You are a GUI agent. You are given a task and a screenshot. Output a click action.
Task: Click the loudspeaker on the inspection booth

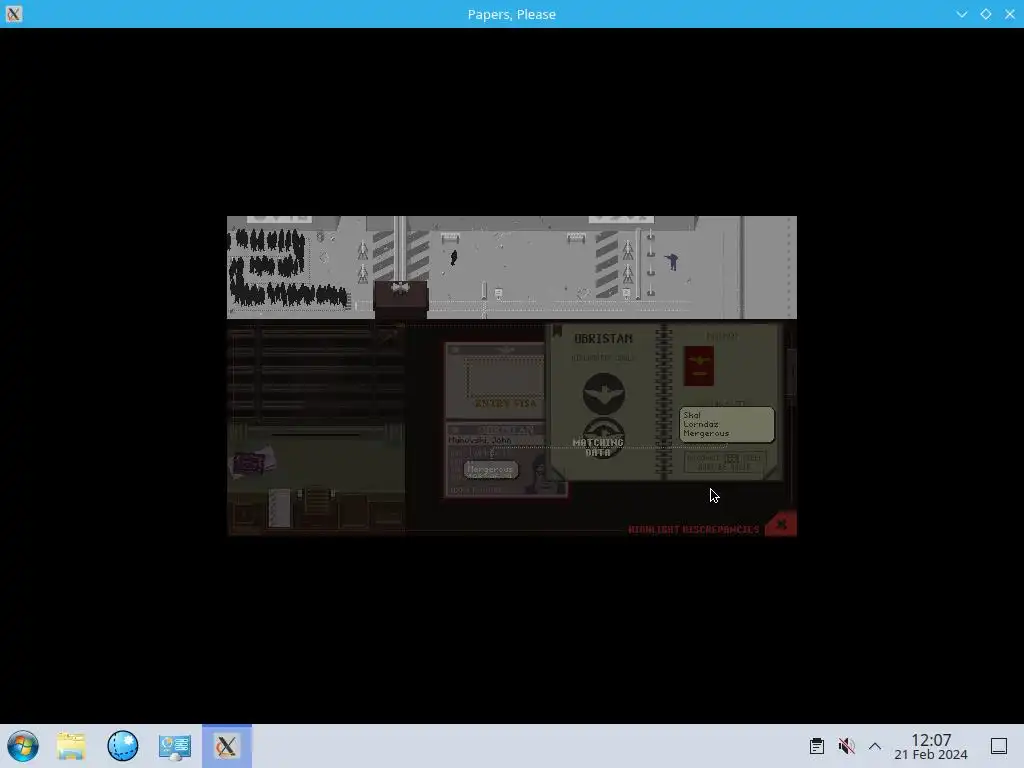pos(400,287)
